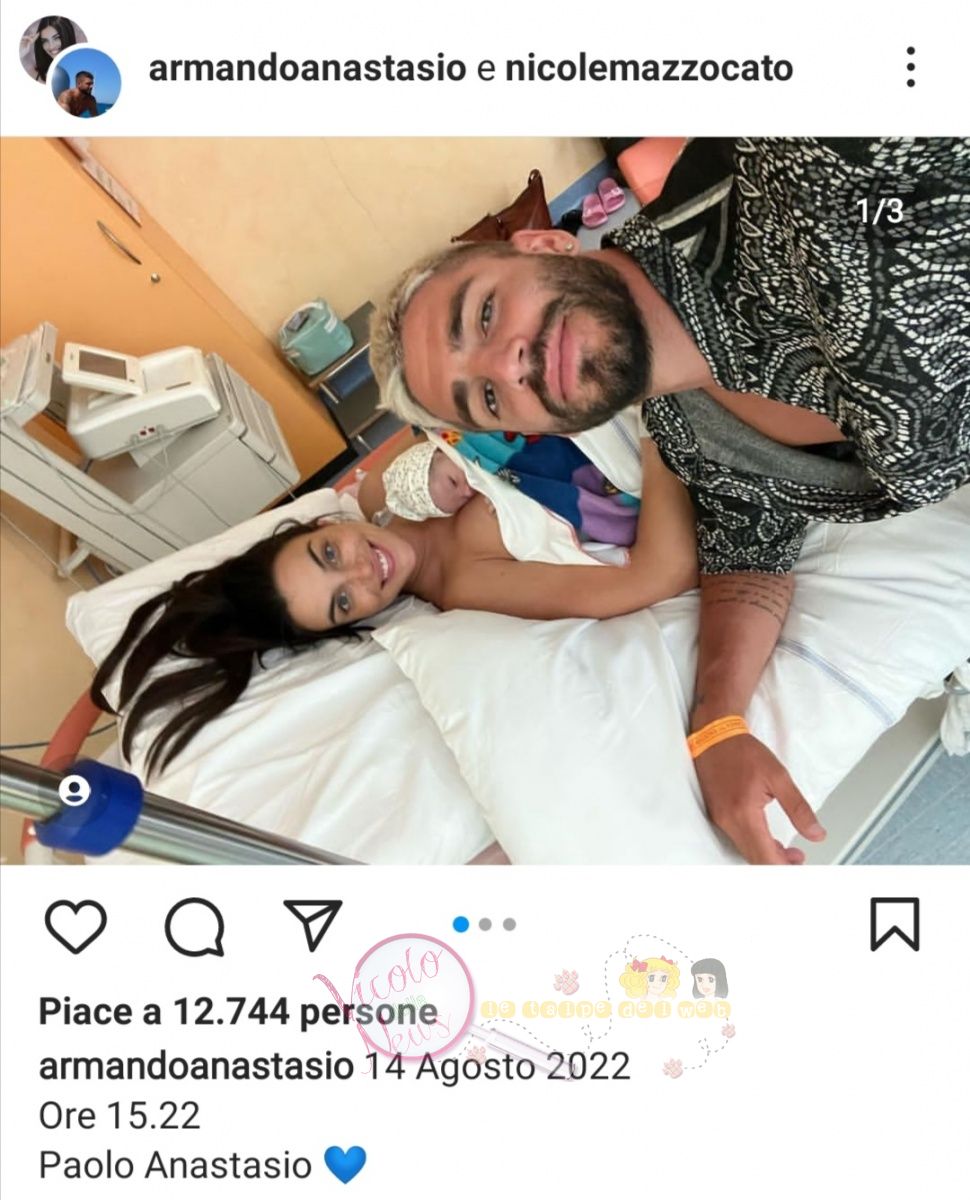Open the nicolemazzocato profile in the header

pos(648,68)
